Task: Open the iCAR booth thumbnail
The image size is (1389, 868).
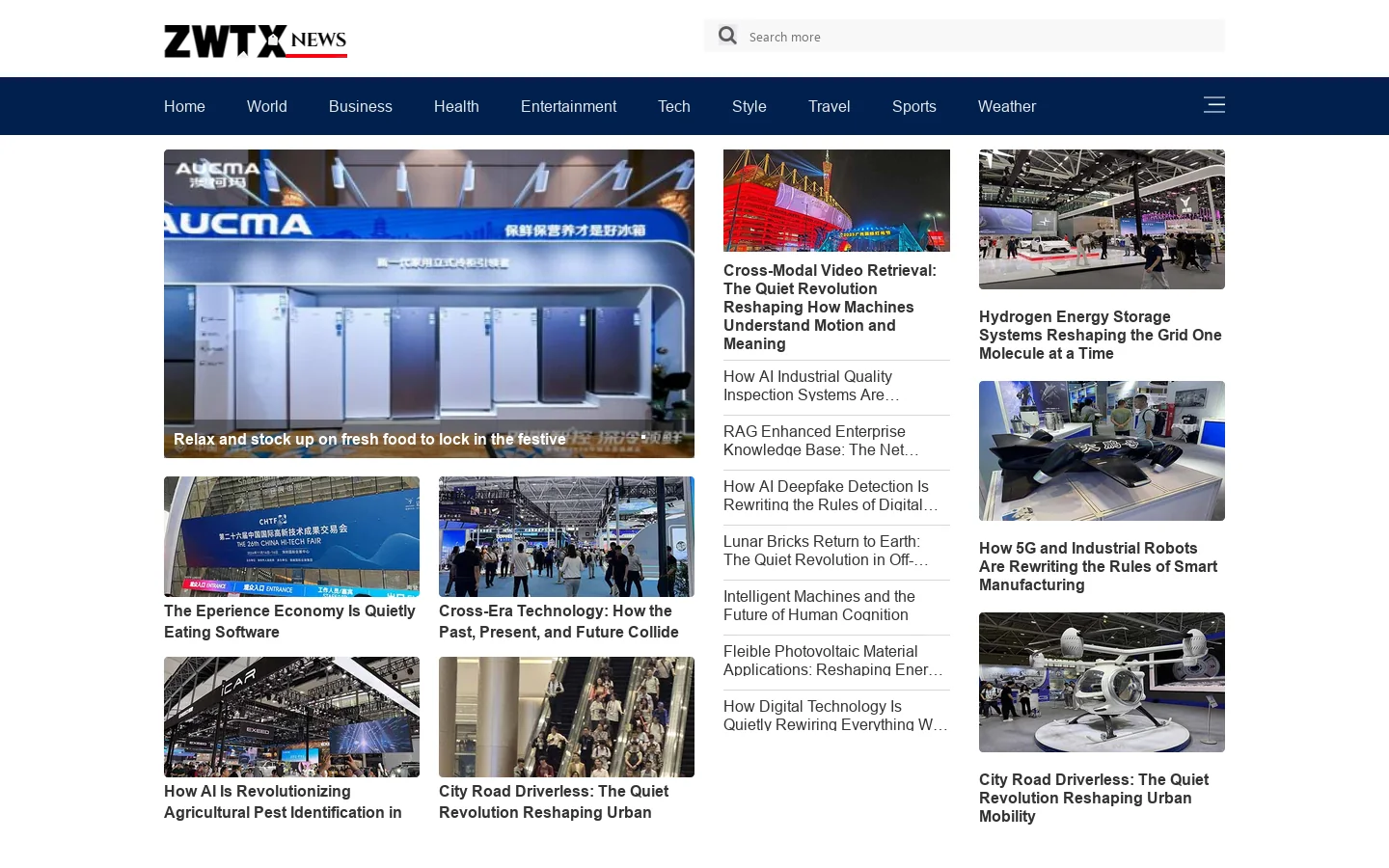Action: coord(291,717)
